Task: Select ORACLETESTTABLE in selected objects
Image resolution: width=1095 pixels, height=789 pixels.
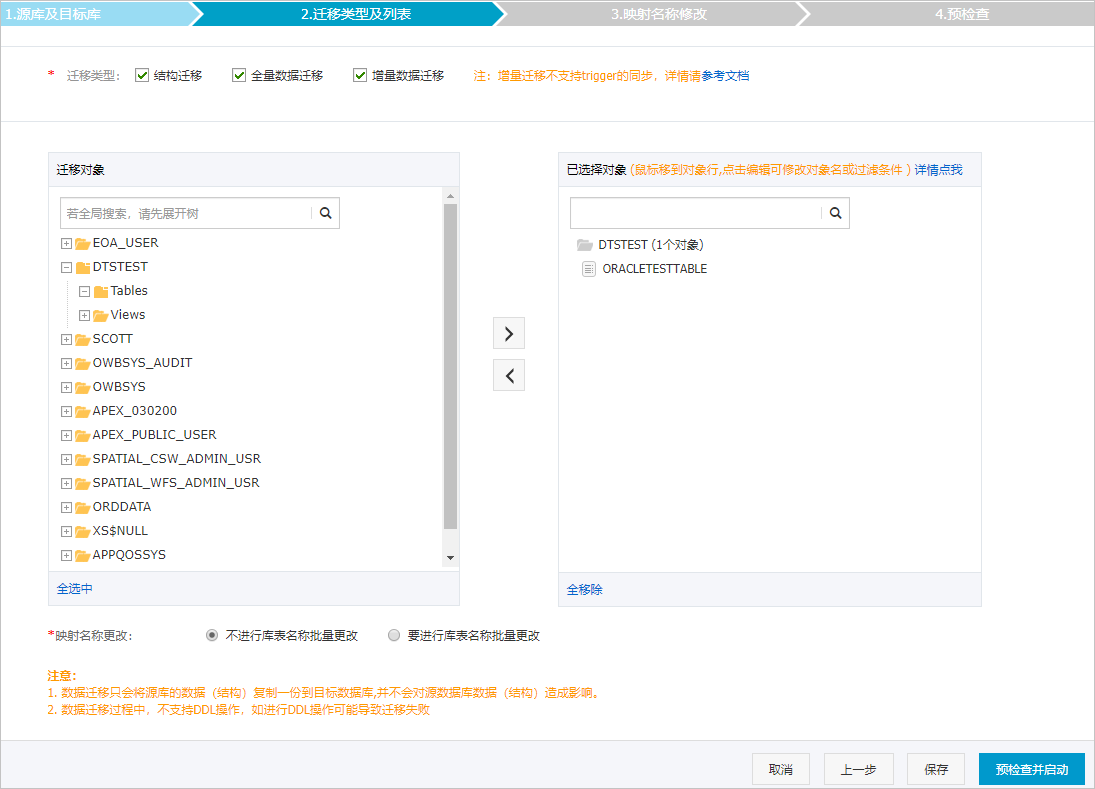Action: [x=654, y=269]
